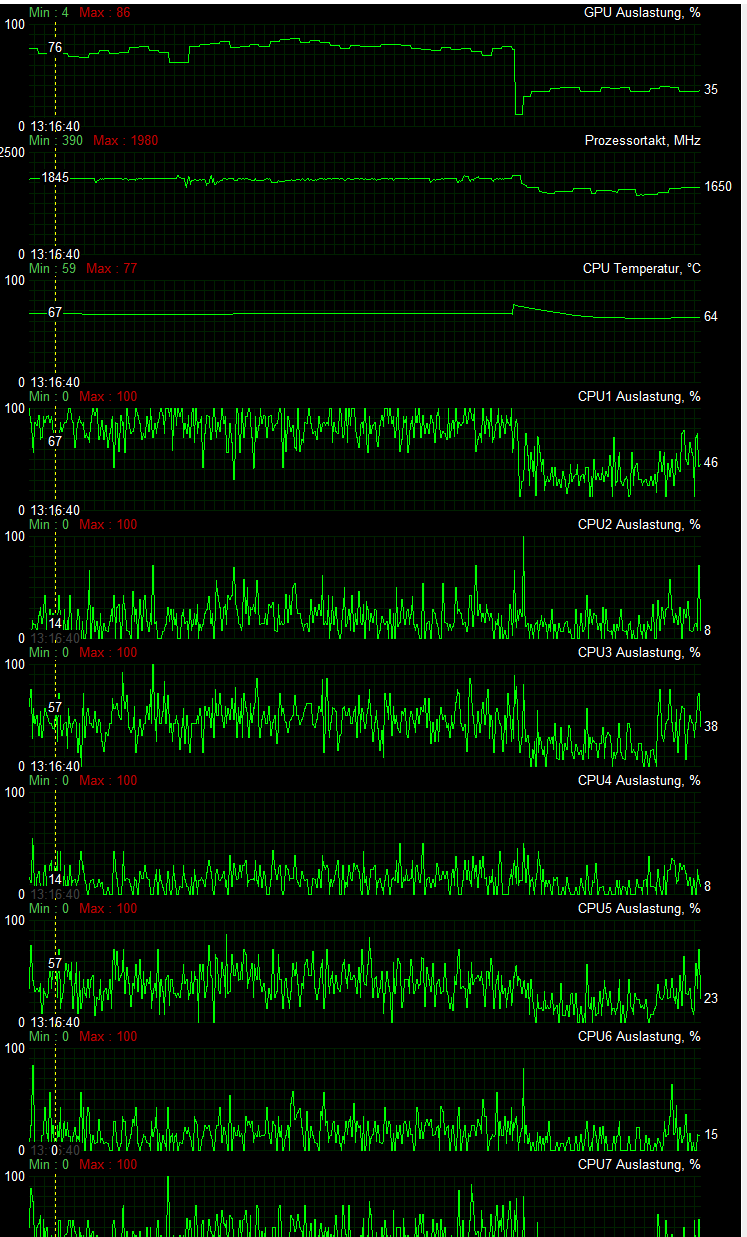747x1237 pixels.
Task: Click the current CPU temperature value 64
Action: click(710, 317)
